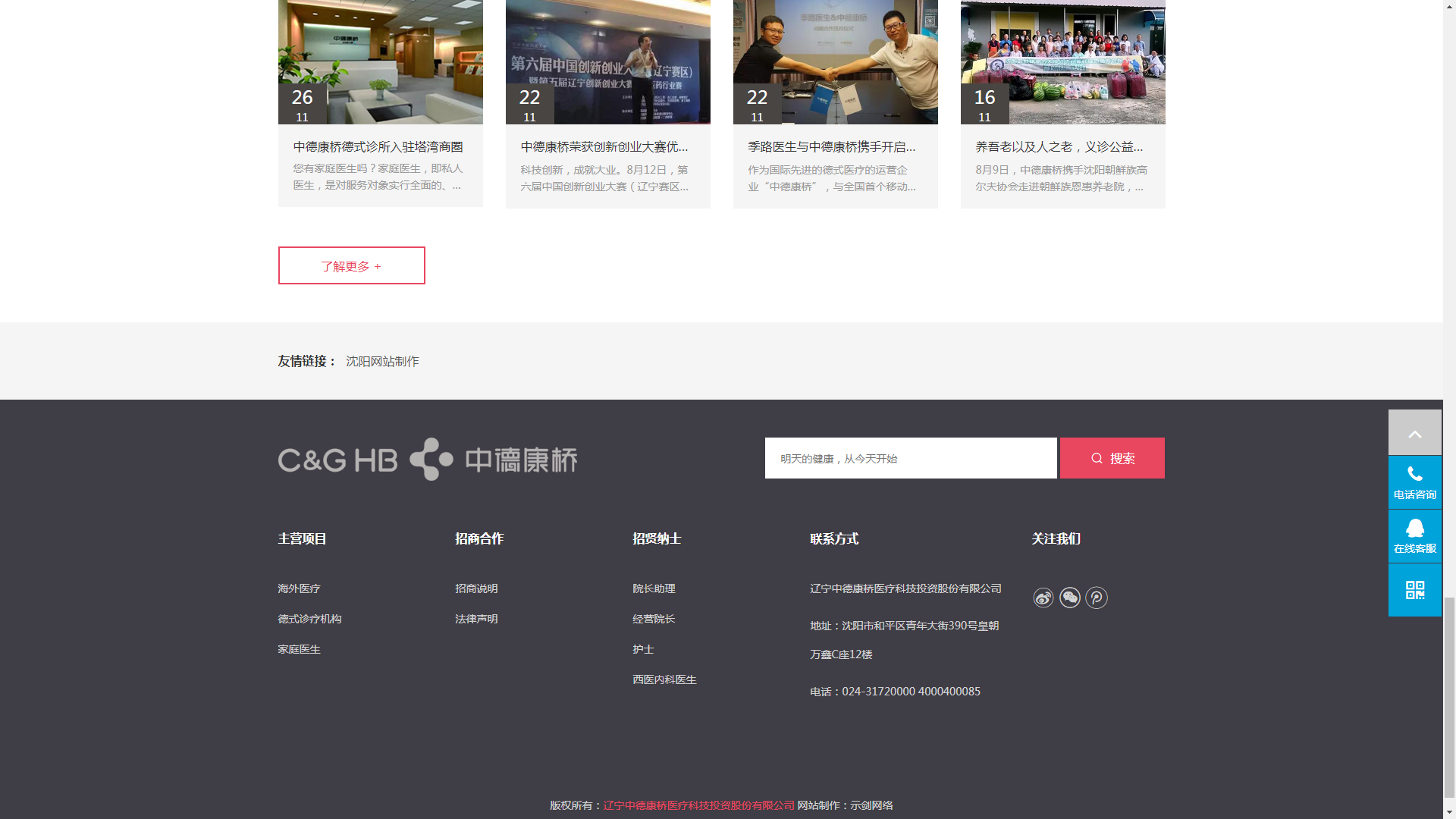This screenshot has width=1456, height=819.
Task: Click the page vertical scrollbar thumb
Action: tap(1449, 698)
